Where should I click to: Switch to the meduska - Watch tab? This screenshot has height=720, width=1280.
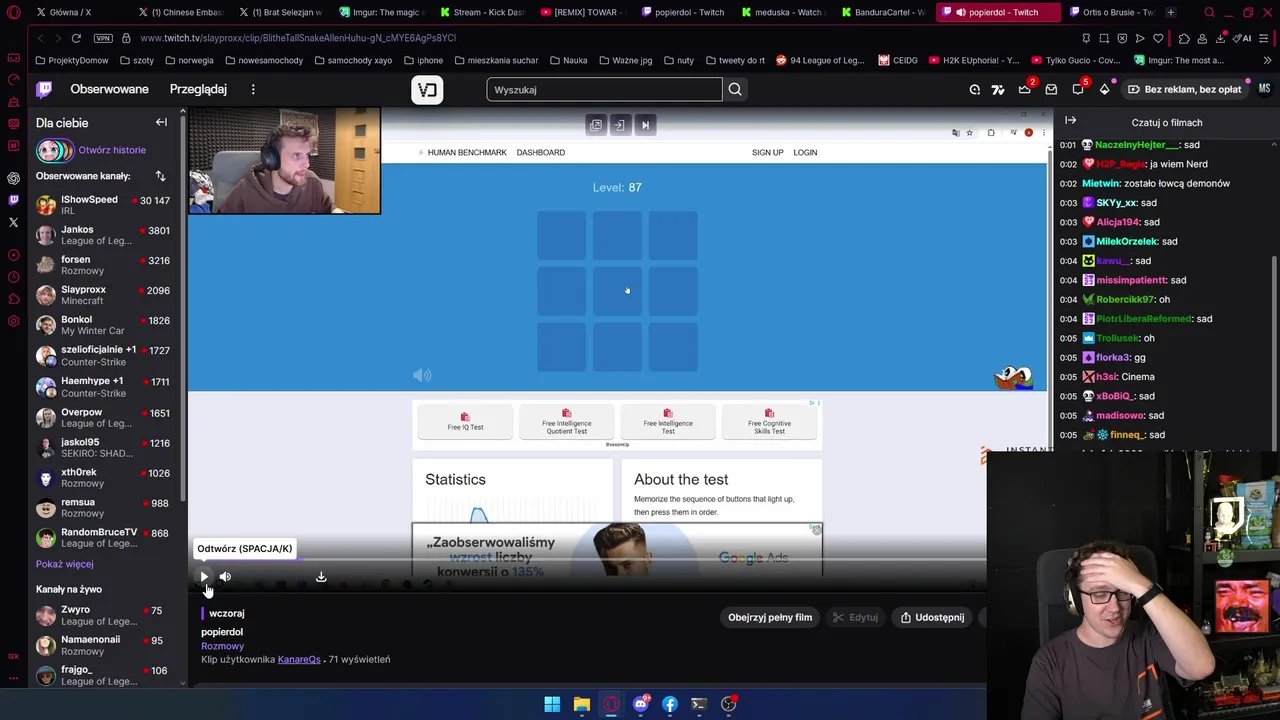(x=786, y=12)
